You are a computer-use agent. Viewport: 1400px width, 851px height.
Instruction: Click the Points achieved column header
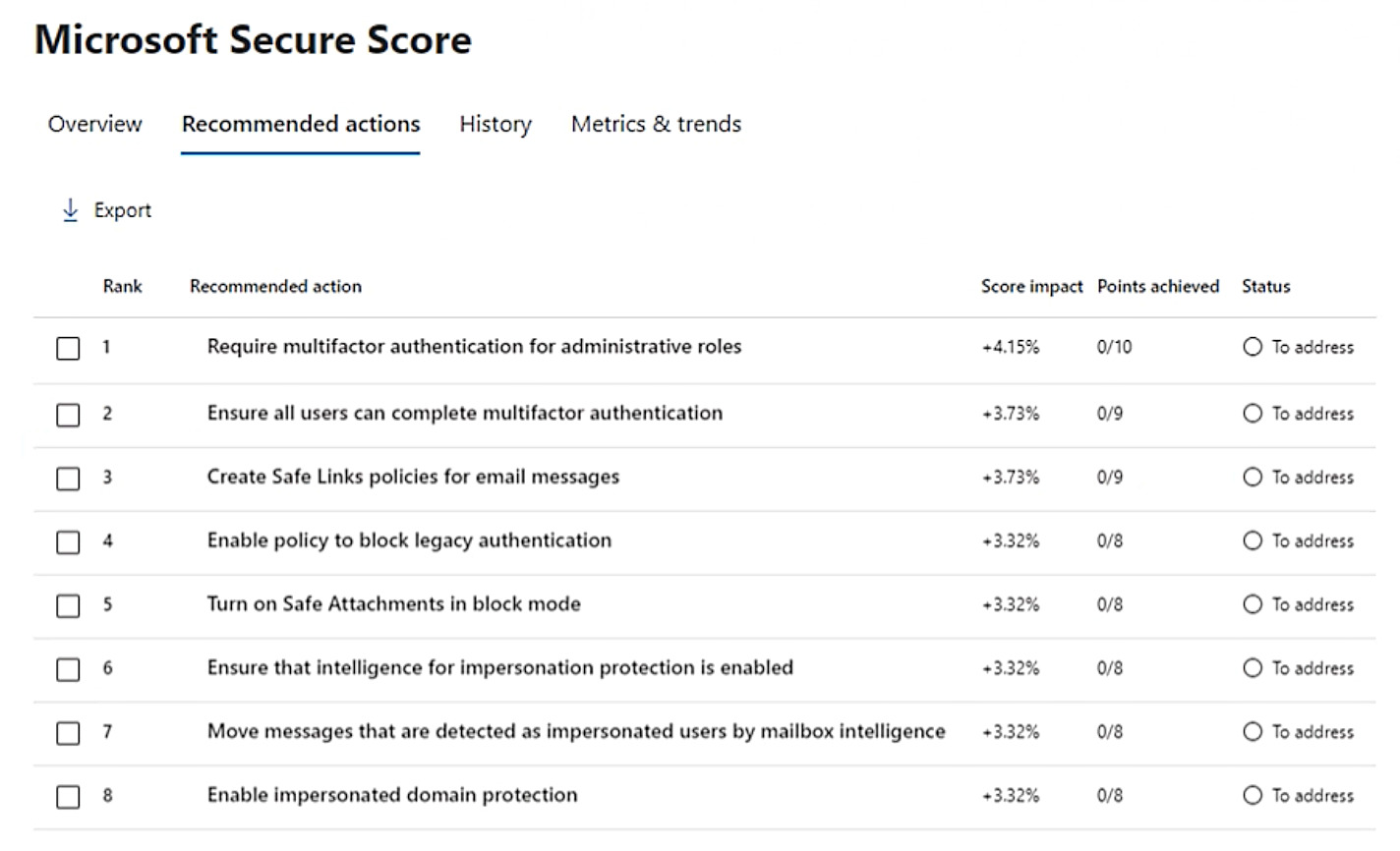point(1158,286)
